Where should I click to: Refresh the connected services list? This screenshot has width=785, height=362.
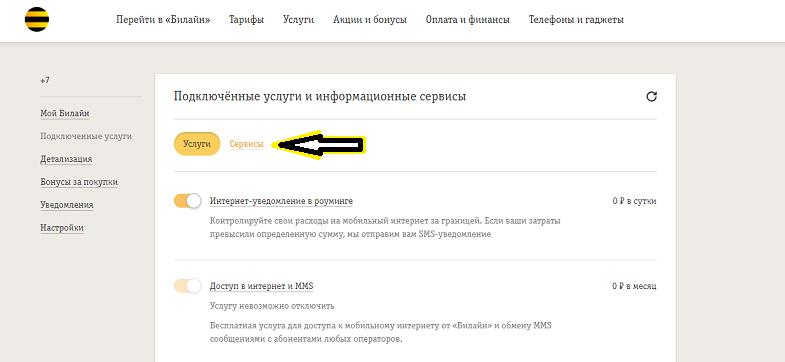651,97
